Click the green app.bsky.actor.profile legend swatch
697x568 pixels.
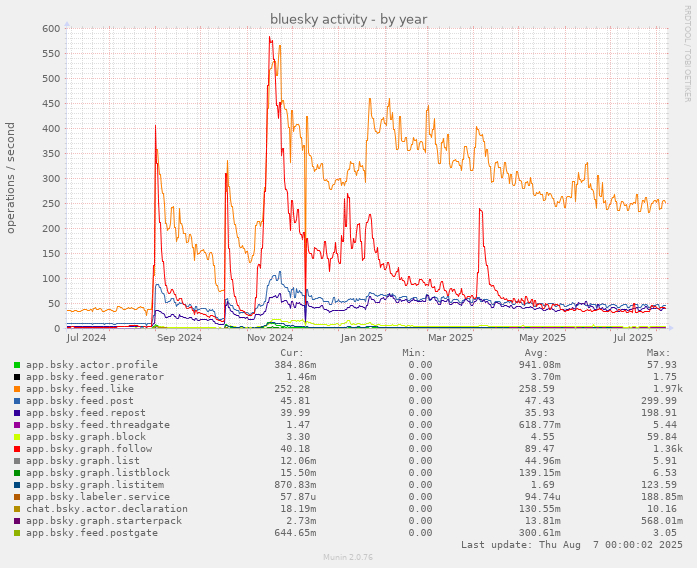(x=17, y=365)
